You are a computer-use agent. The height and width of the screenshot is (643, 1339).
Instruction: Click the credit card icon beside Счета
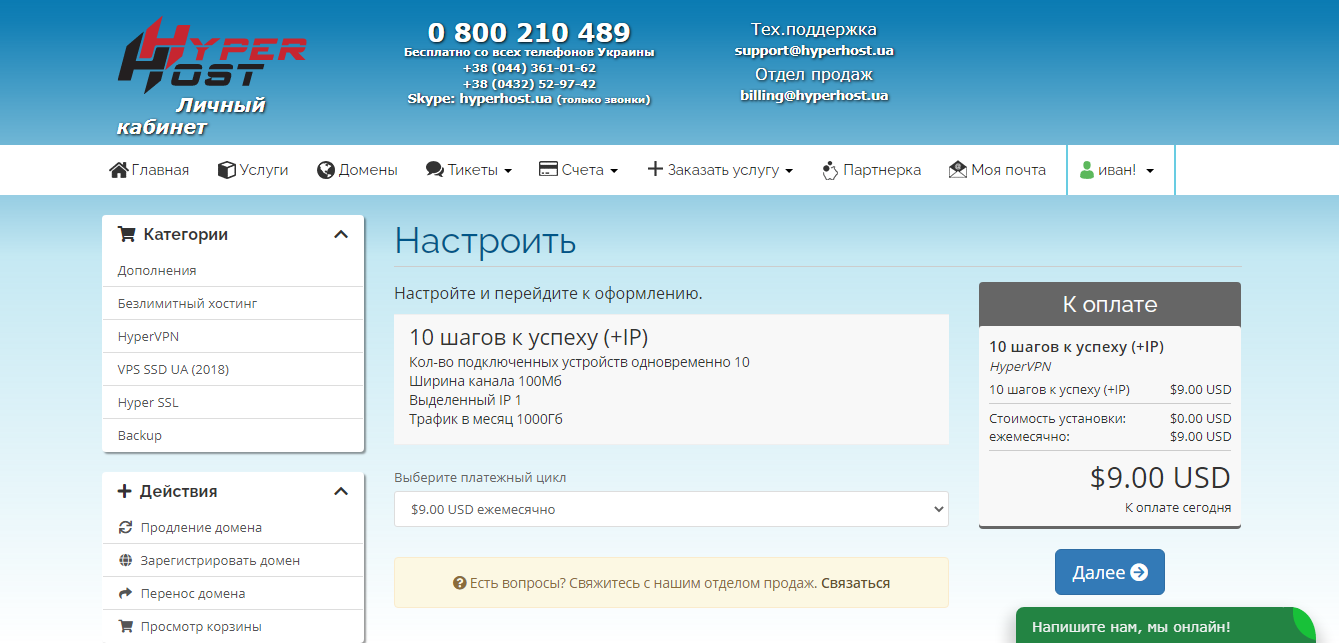[x=547, y=170]
